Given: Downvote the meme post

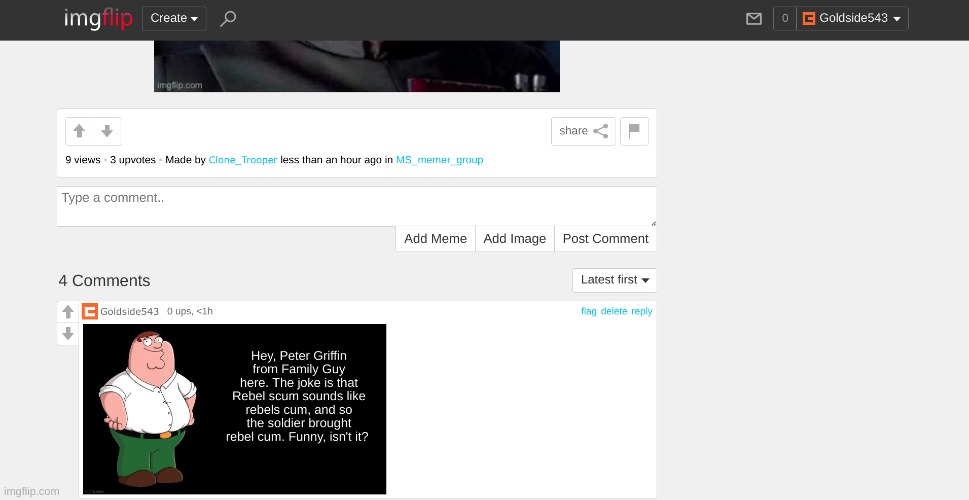Looking at the screenshot, I should tap(107, 131).
